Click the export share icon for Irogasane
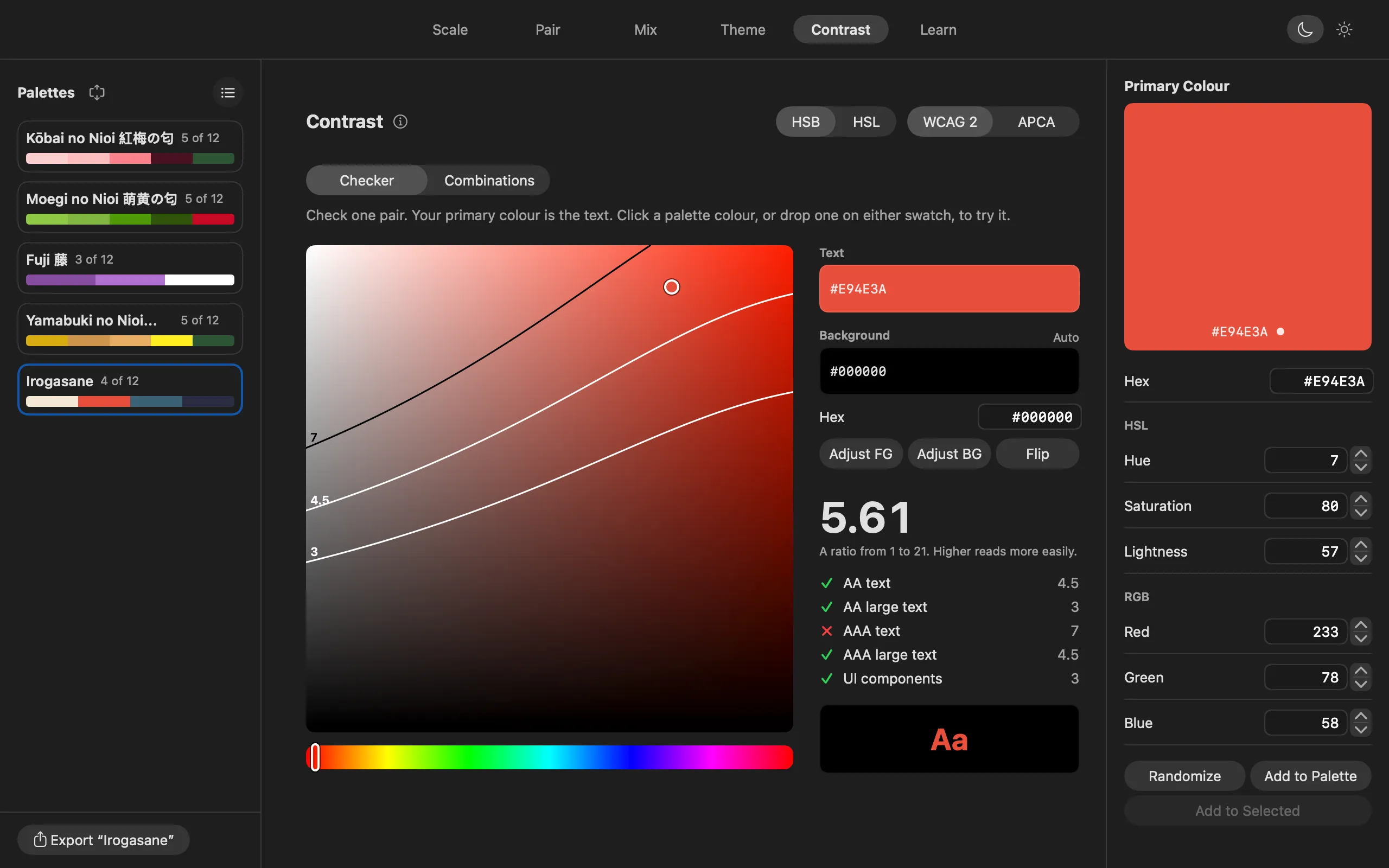1389x868 pixels. tap(40, 839)
